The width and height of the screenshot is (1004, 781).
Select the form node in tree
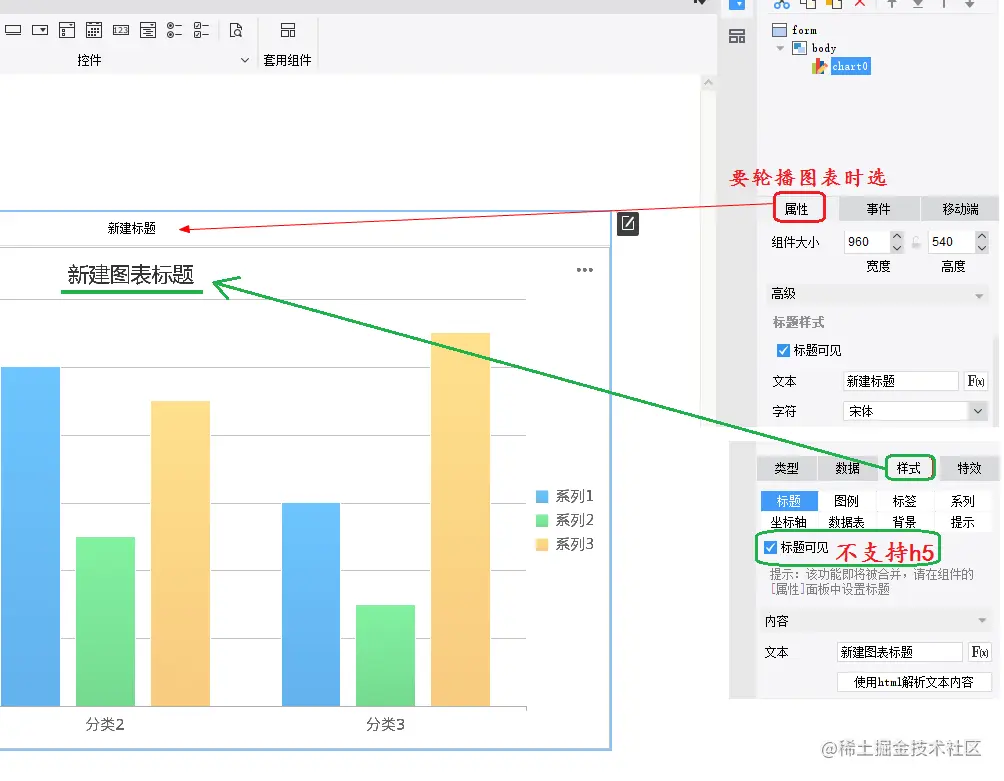pos(804,30)
